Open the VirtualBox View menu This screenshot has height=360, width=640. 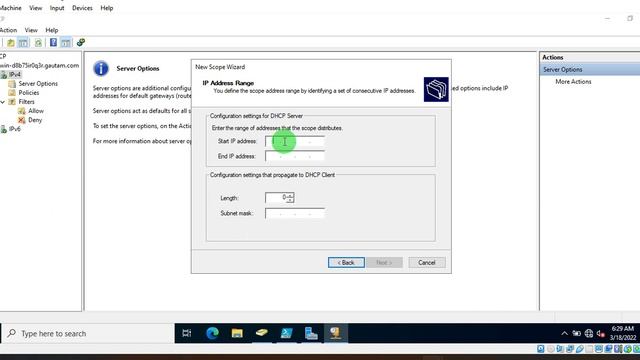[36, 8]
